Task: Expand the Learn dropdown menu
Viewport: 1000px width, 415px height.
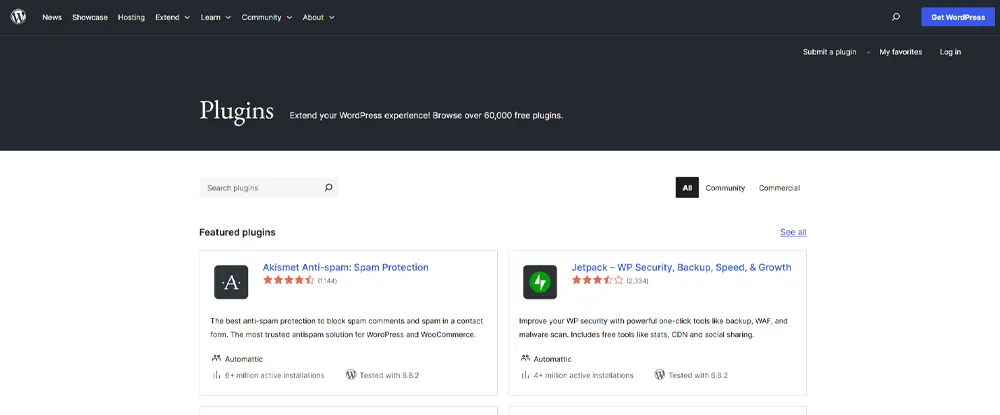Action: (216, 17)
